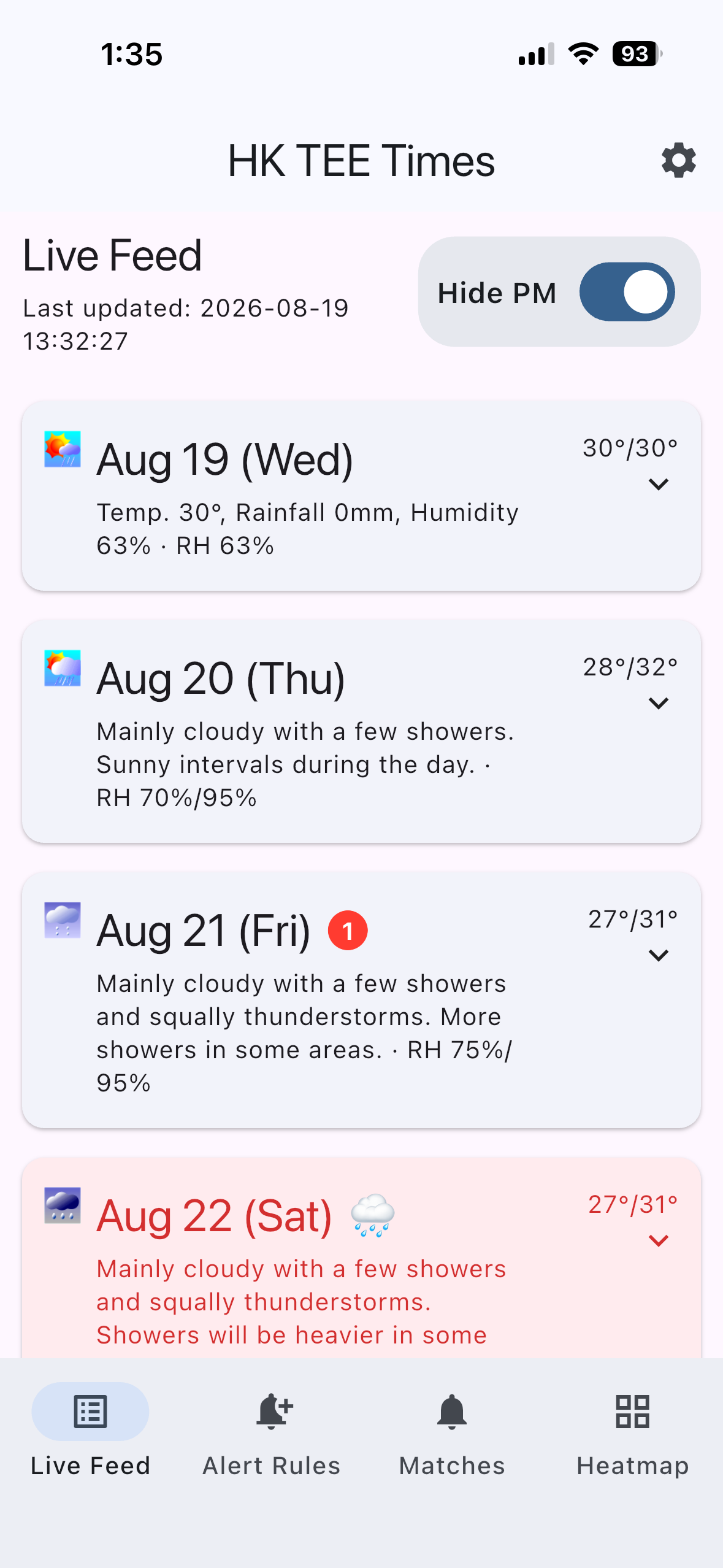Click the Aug 19 sunny-showers weather icon
The height and width of the screenshot is (1568, 723).
(x=63, y=449)
